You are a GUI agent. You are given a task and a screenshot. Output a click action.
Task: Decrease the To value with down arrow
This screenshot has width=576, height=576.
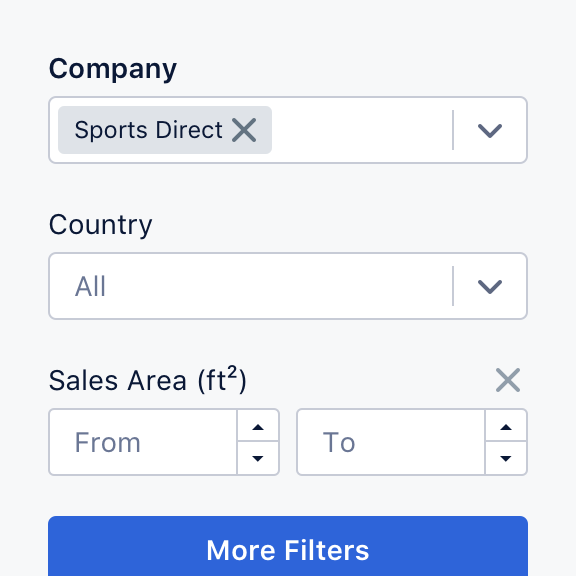pos(506,458)
